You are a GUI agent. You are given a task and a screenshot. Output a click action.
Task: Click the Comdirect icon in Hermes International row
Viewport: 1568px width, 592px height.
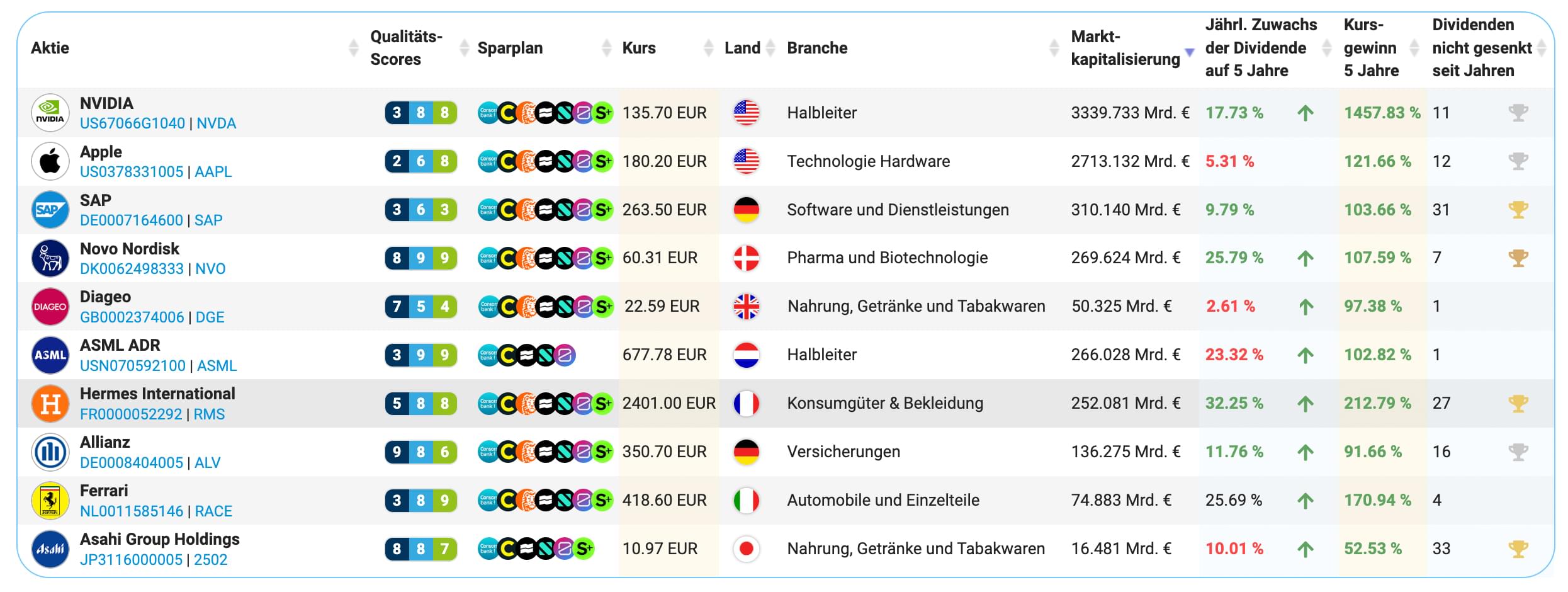[x=506, y=403]
